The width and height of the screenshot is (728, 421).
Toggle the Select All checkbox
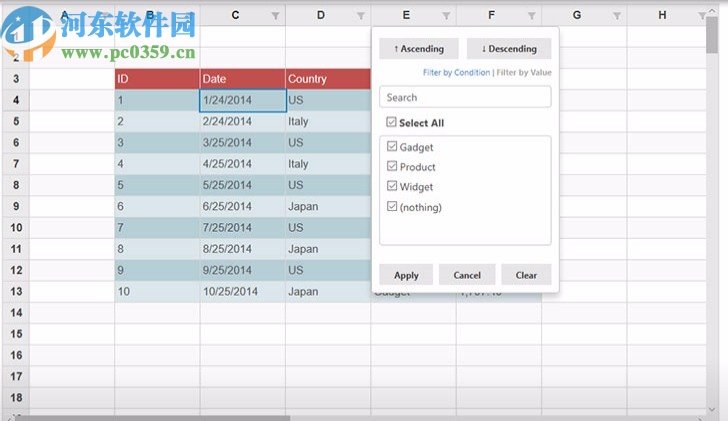pos(392,123)
